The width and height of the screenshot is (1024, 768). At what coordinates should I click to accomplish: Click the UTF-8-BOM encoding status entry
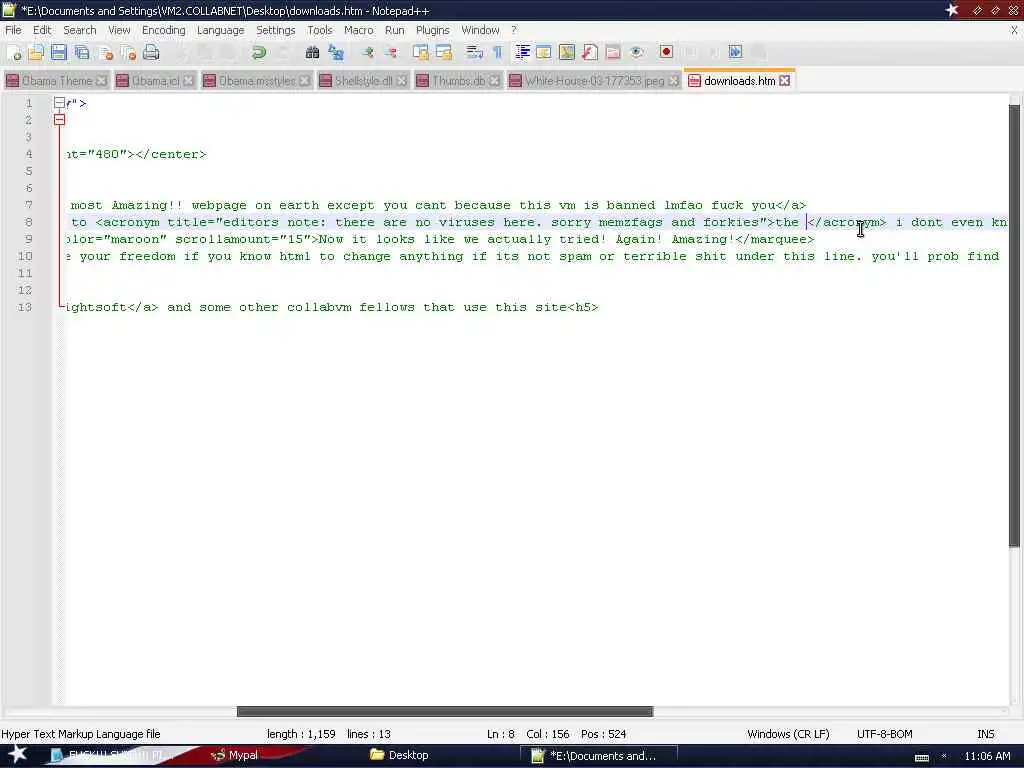pyautogui.click(x=884, y=734)
